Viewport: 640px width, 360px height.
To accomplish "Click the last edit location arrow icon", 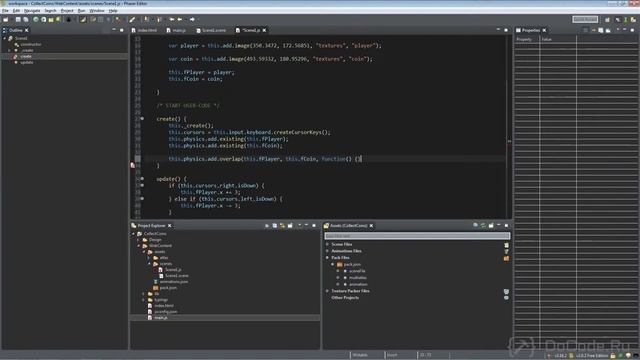I will coord(171,19).
